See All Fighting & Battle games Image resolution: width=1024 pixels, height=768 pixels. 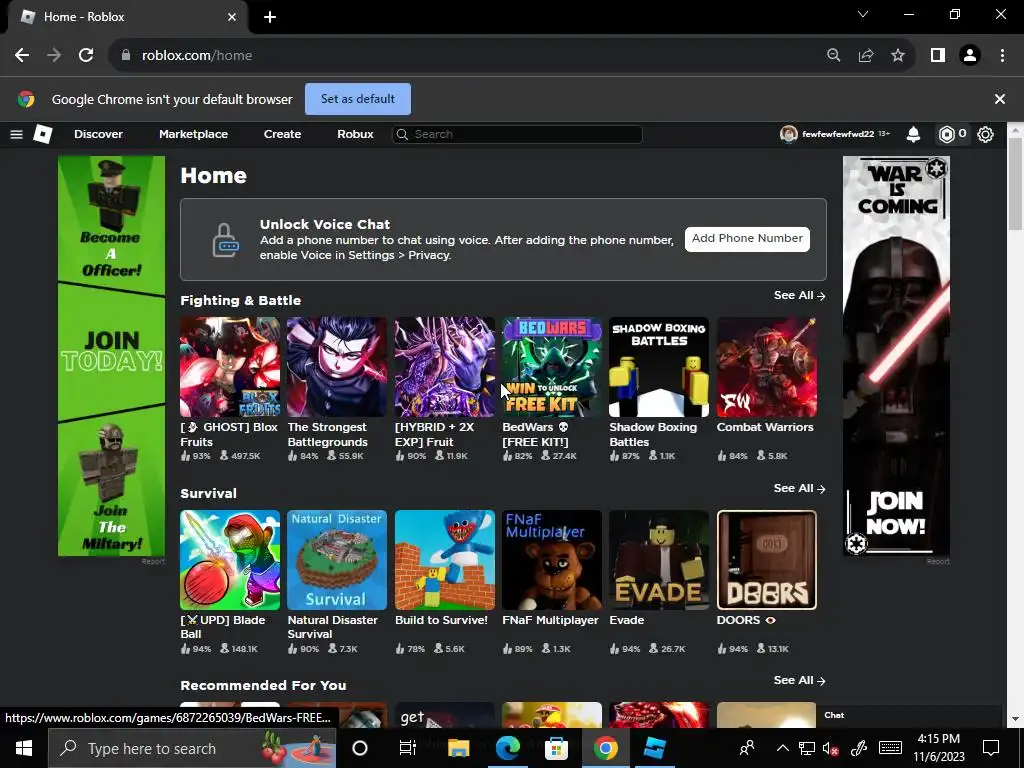point(799,296)
